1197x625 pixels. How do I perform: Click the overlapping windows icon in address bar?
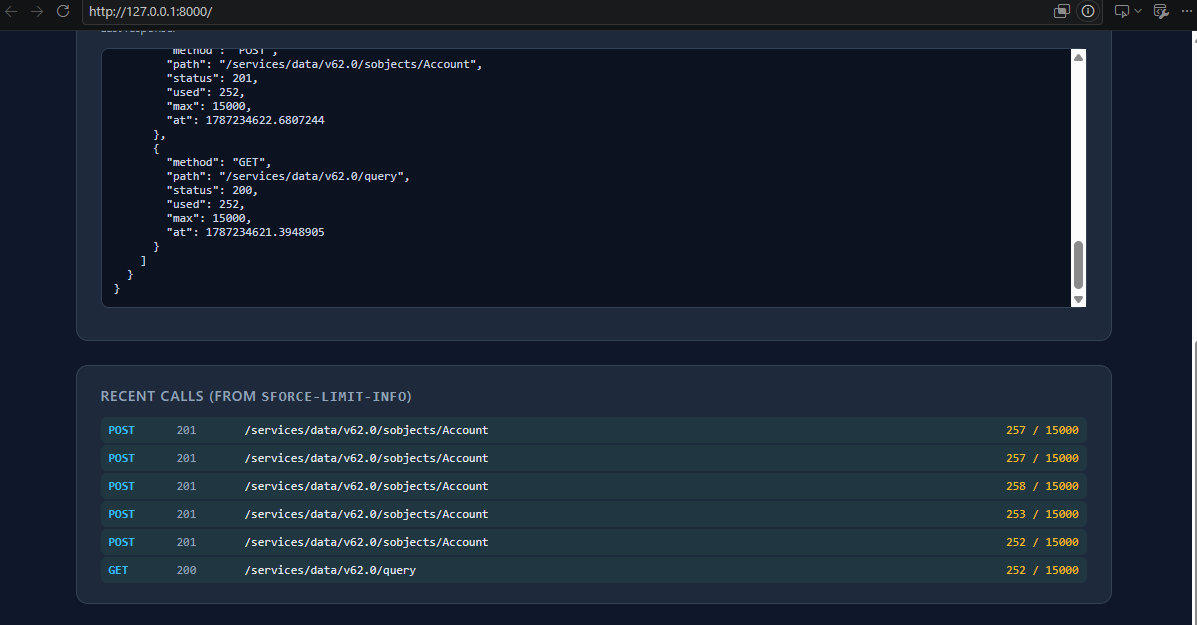tap(1062, 11)
